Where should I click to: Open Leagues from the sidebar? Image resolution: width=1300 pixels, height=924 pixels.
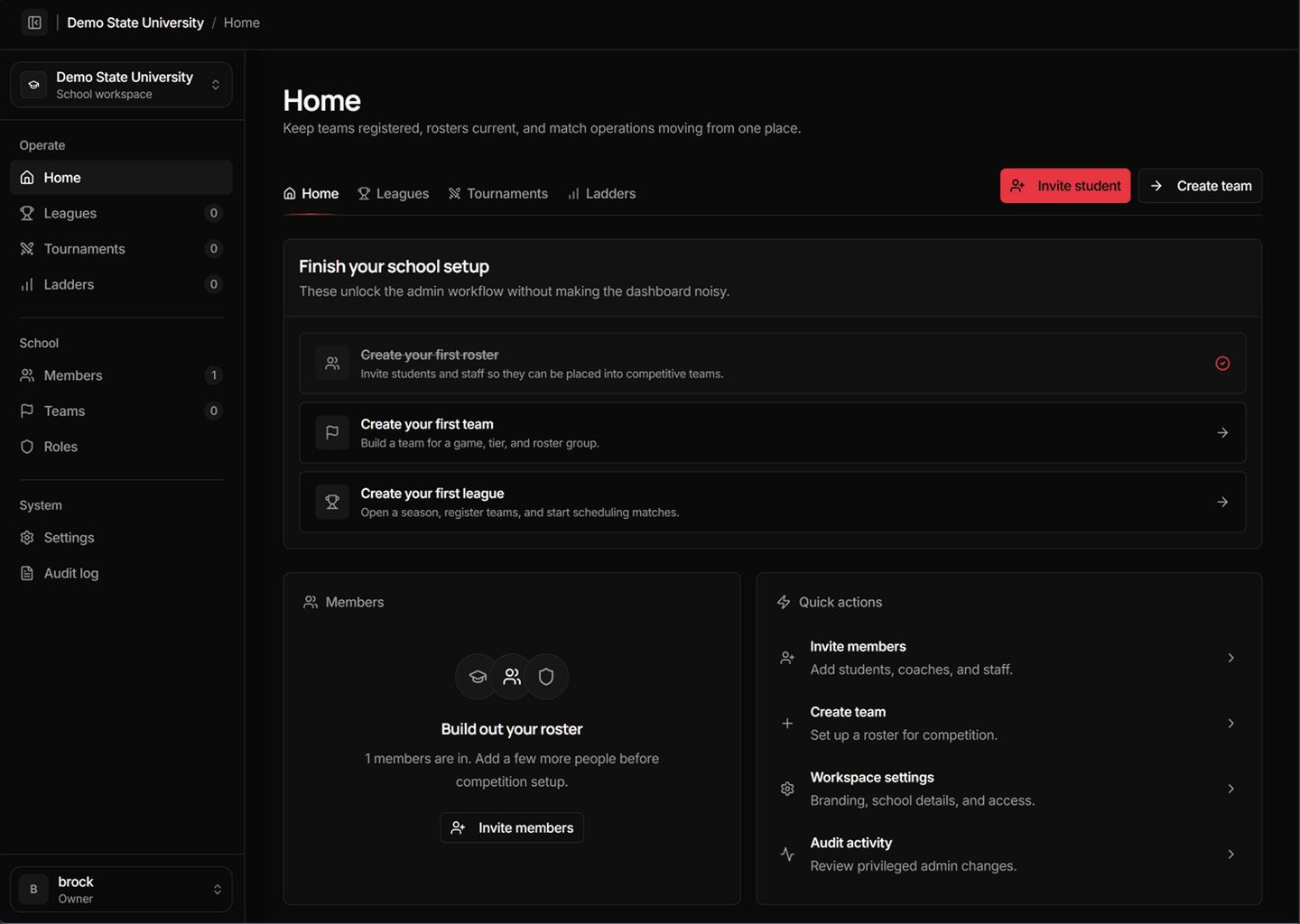tap(121, 213)
